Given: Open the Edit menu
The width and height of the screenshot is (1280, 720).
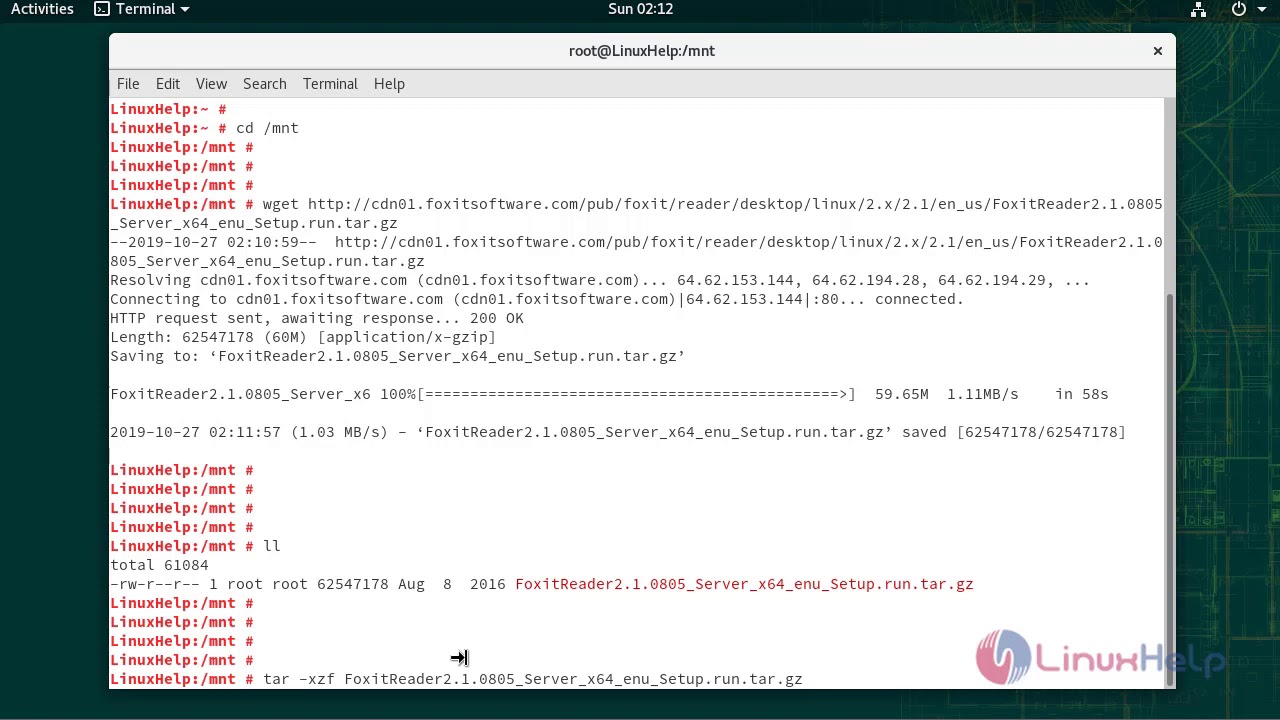Looking at the screenshot, I should (x=168, y=84).
